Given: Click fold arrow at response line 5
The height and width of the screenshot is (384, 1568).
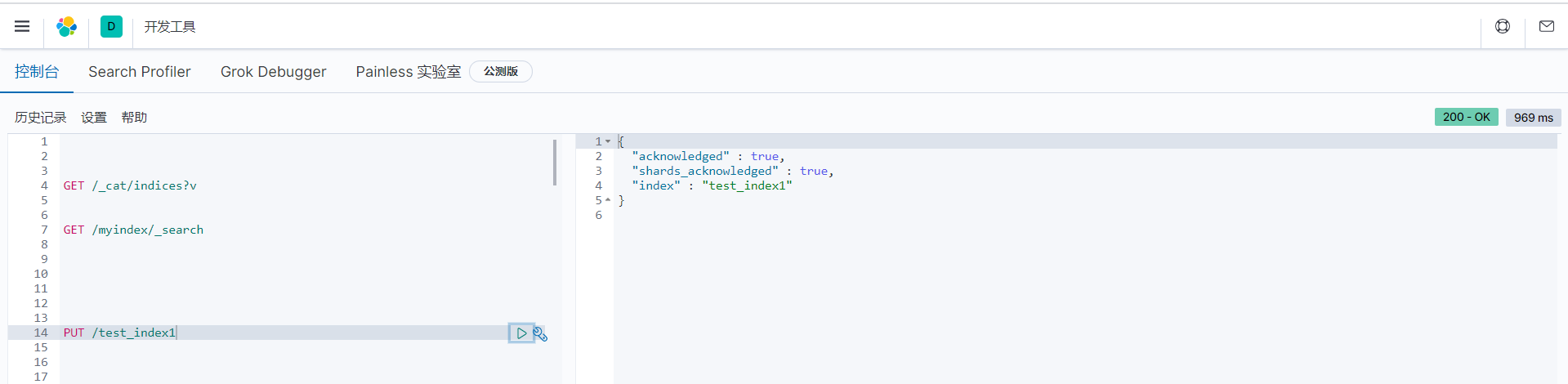Looking at the screenshot, I should (608, 200).
